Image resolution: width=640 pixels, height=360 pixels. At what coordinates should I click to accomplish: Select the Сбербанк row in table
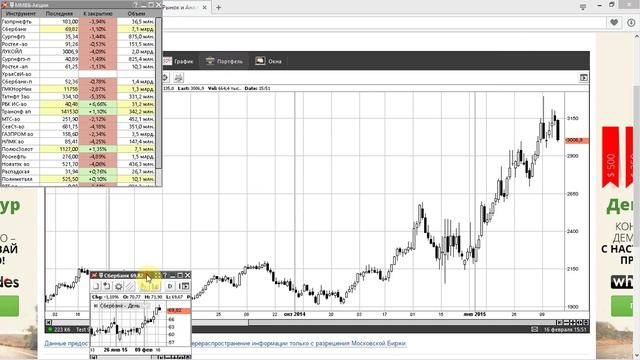pyautogui.click(x=78, y=29)
